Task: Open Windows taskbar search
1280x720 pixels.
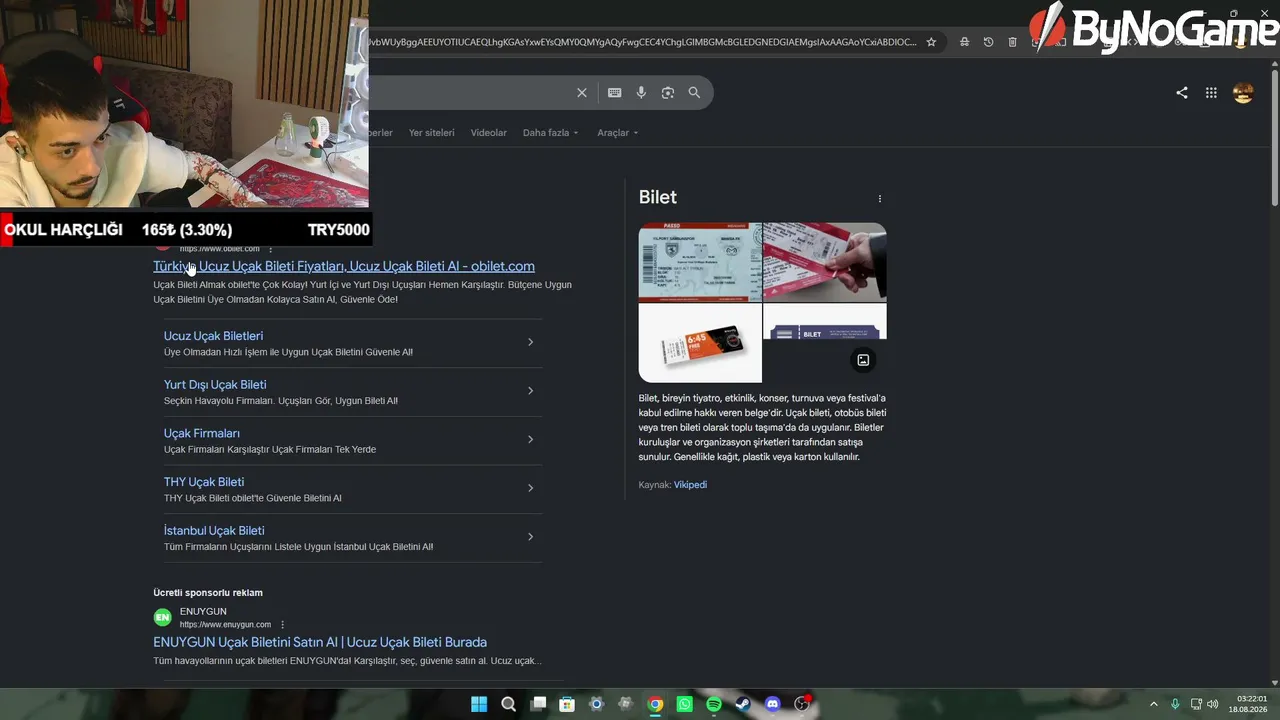Action: coord(508,704)
